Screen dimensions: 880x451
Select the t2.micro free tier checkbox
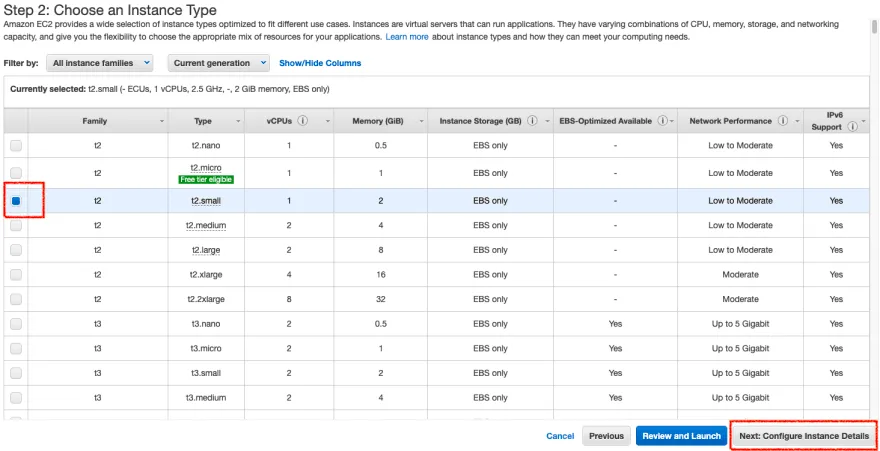point(16,173)
